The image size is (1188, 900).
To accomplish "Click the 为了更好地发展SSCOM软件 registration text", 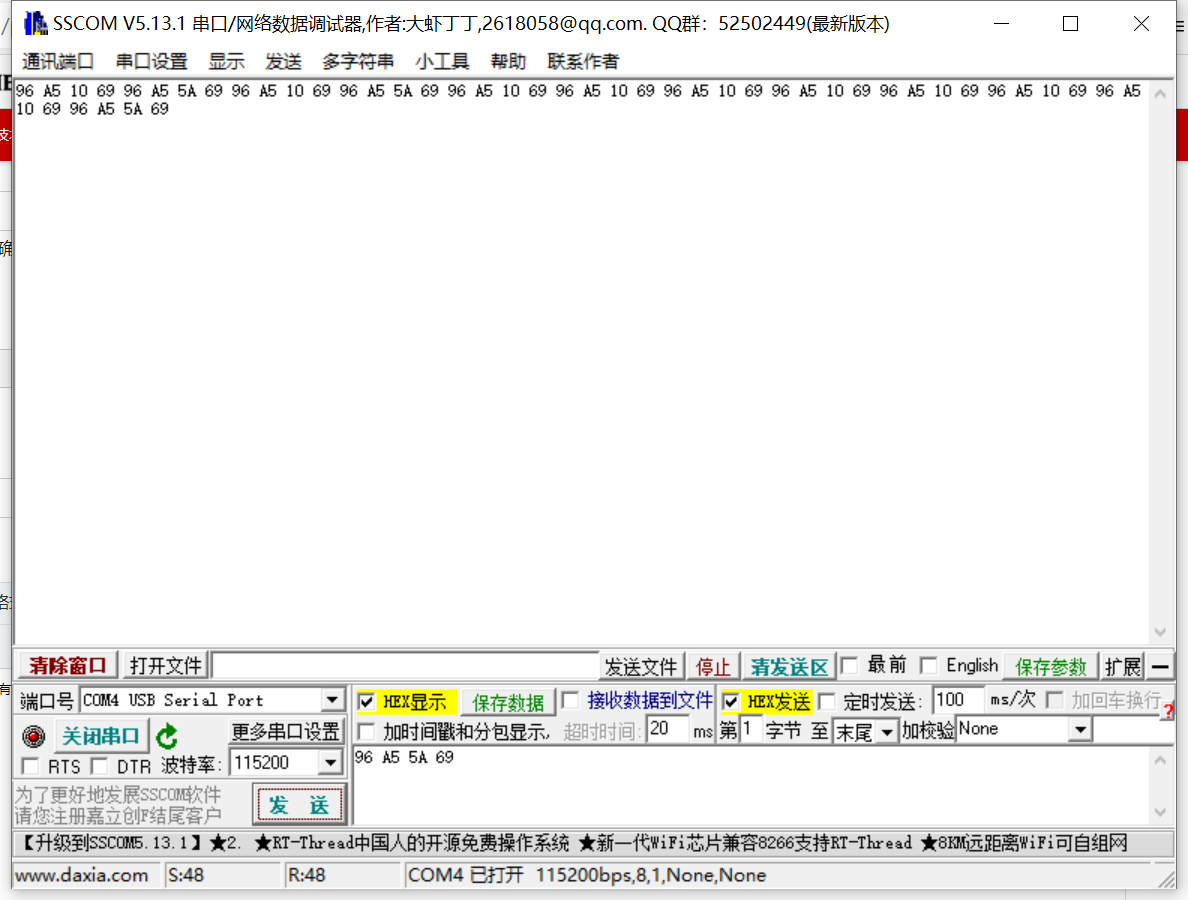I will pyautogui.click(x=118, y=805).
